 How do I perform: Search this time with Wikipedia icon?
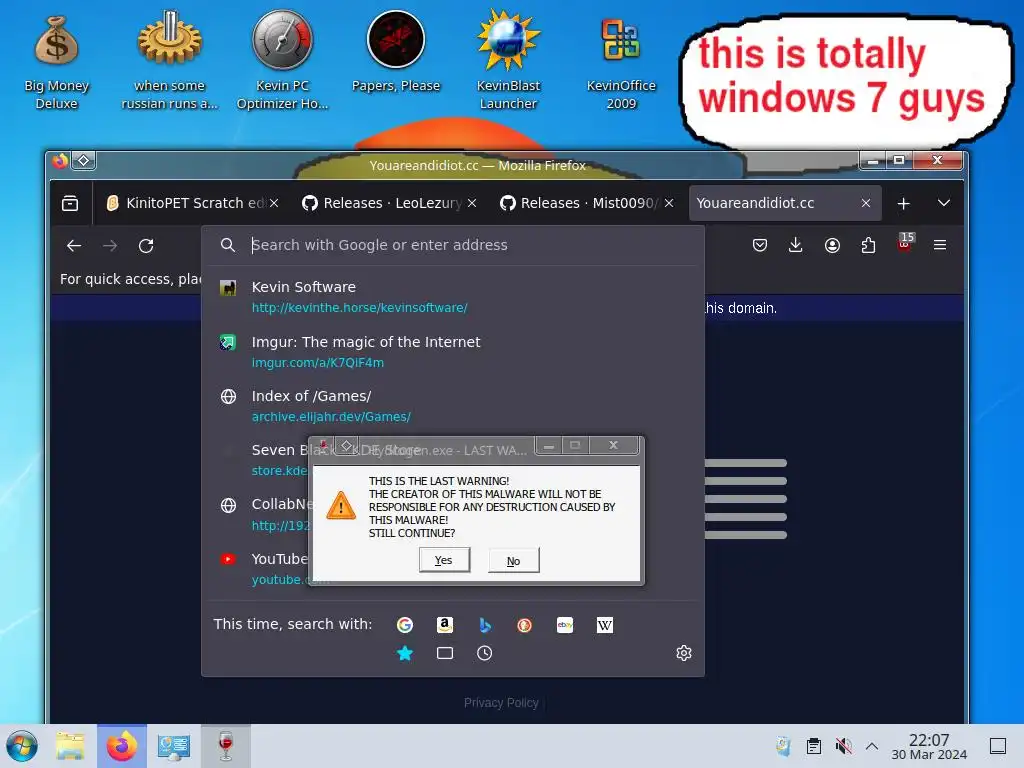click(605, 625)
